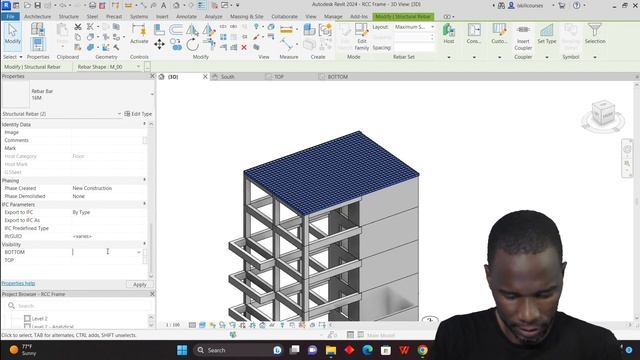The height and width of the screenshot is (360, 640).
Task: Choose the Align tool
Action: [x=160, y=29]
